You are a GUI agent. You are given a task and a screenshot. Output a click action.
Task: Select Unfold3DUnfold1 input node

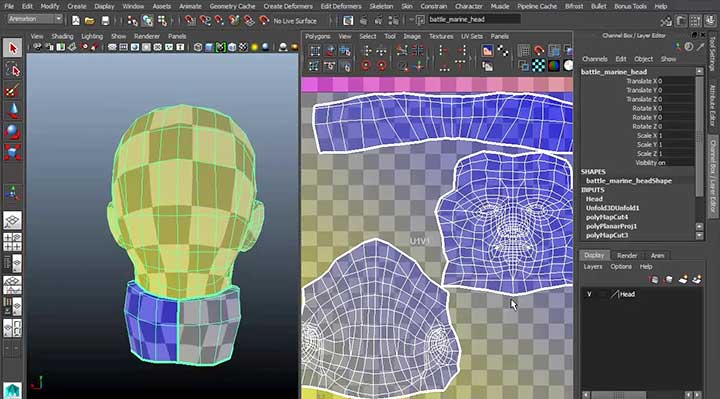coord(613,208)
